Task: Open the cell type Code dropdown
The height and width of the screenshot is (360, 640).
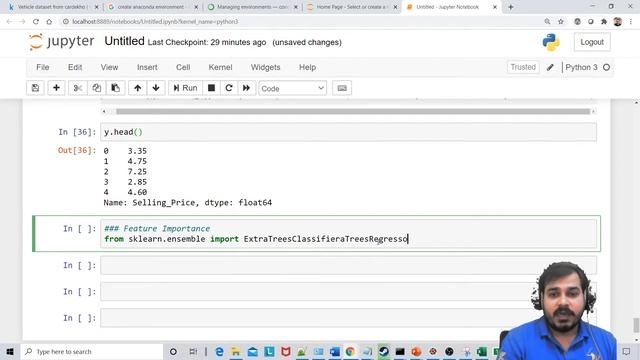Action: 293,88
